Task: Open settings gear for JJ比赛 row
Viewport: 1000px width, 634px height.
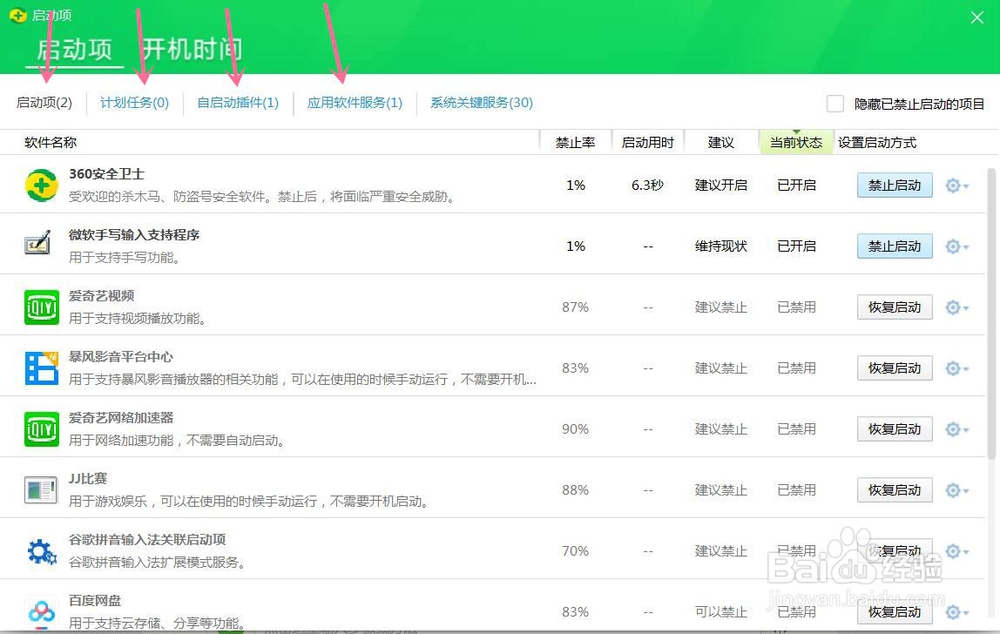Action: point(957,490)
